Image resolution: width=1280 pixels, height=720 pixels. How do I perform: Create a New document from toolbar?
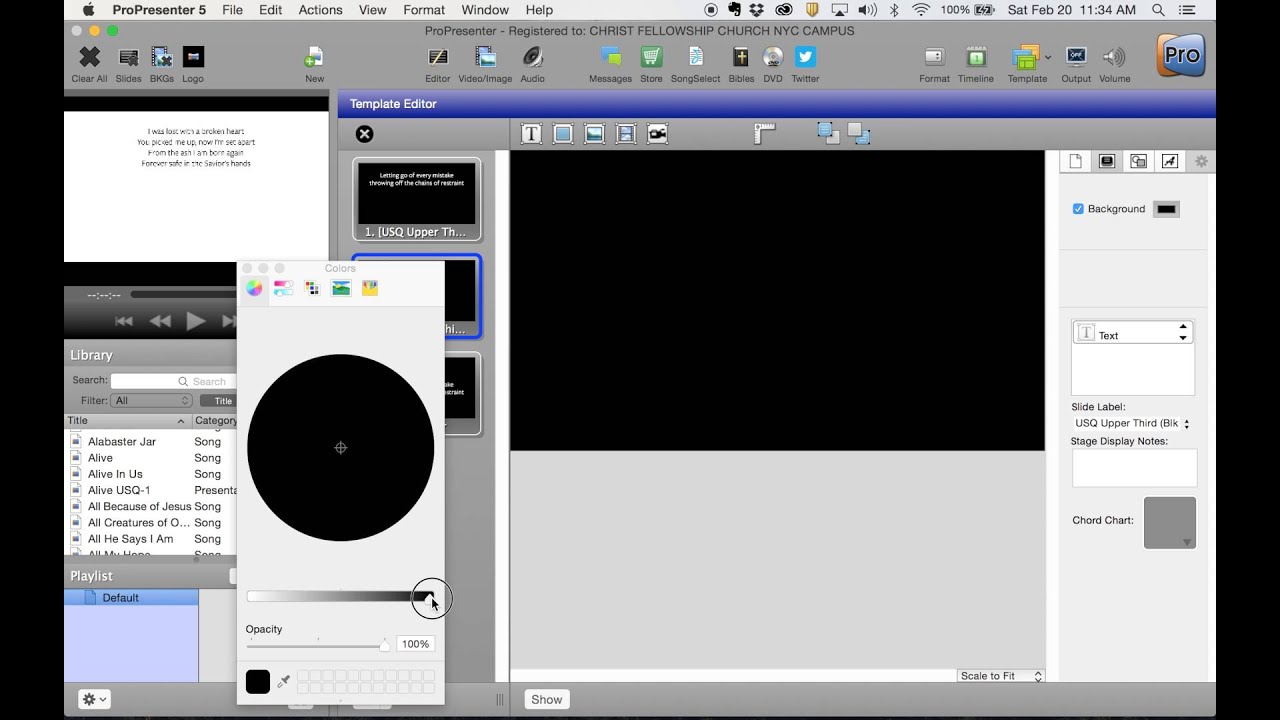pyautogui.click(x=314, y=58)
